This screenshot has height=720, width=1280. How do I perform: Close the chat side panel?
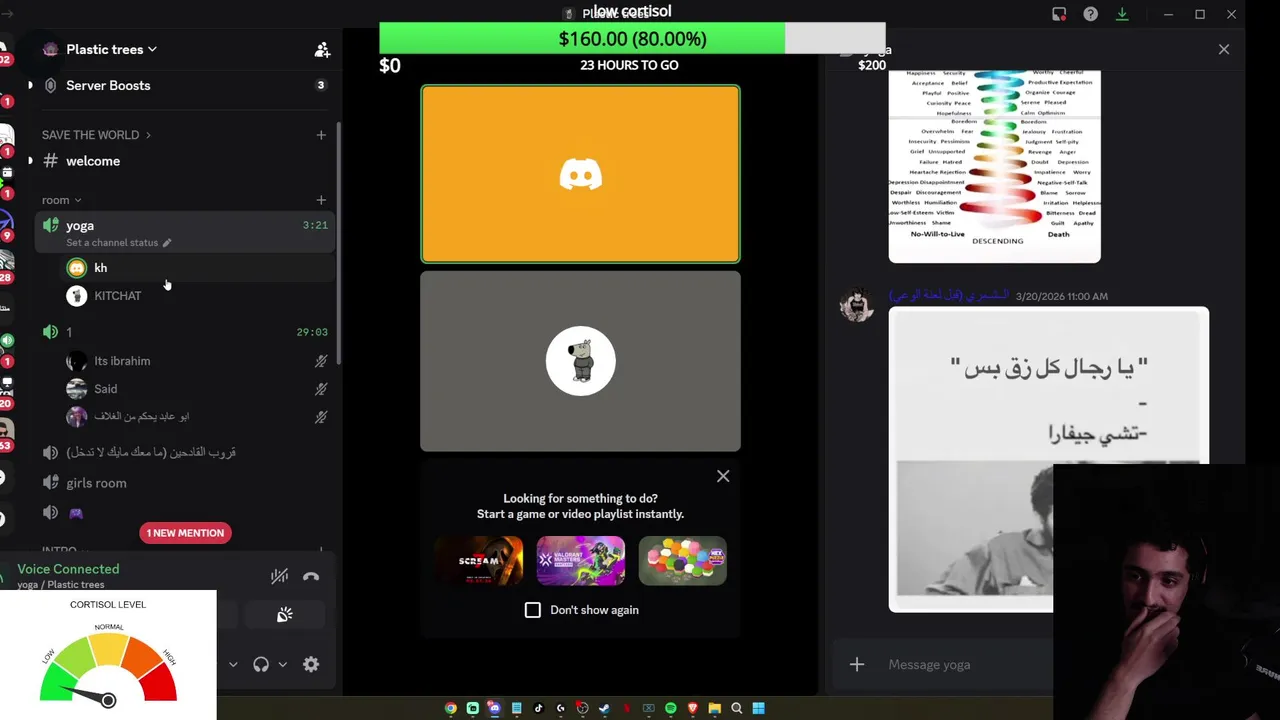pyautogui.click(x=1223, y=49)
